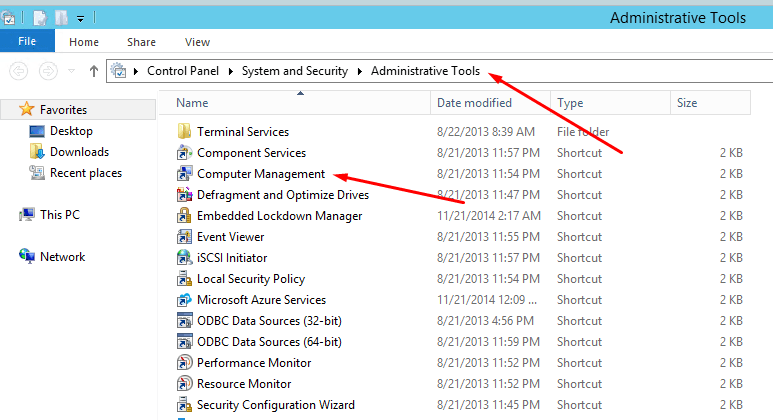Click the Properties icon in the quick access toolbar

point(40,18)
